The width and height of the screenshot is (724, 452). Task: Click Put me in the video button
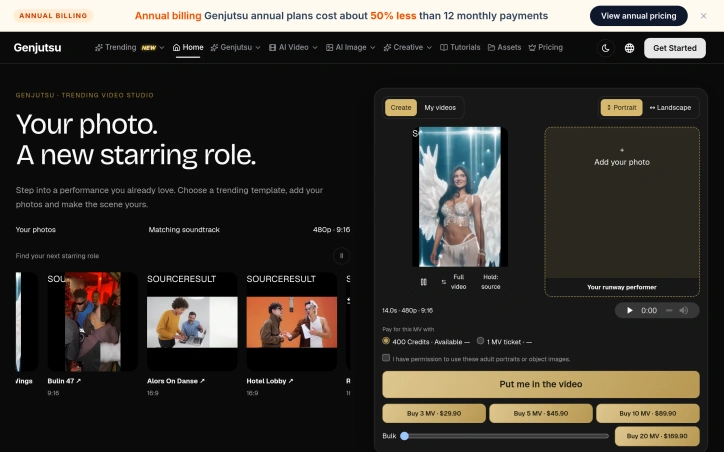point(541,384)
